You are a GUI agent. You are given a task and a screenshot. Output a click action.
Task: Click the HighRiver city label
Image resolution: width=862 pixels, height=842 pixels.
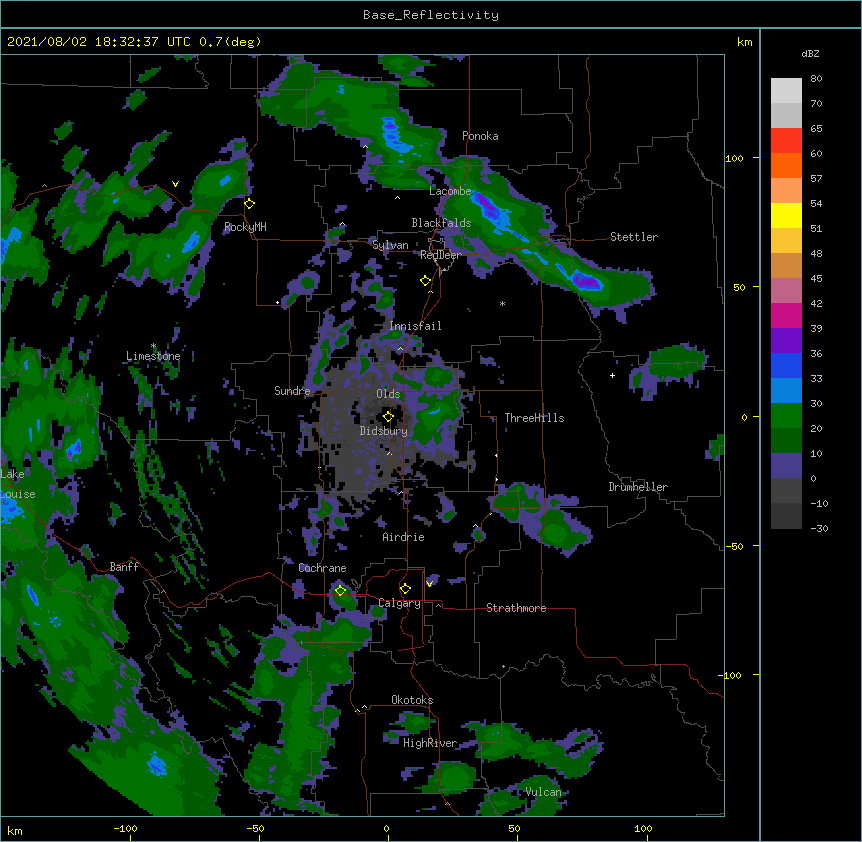(430, 743)
